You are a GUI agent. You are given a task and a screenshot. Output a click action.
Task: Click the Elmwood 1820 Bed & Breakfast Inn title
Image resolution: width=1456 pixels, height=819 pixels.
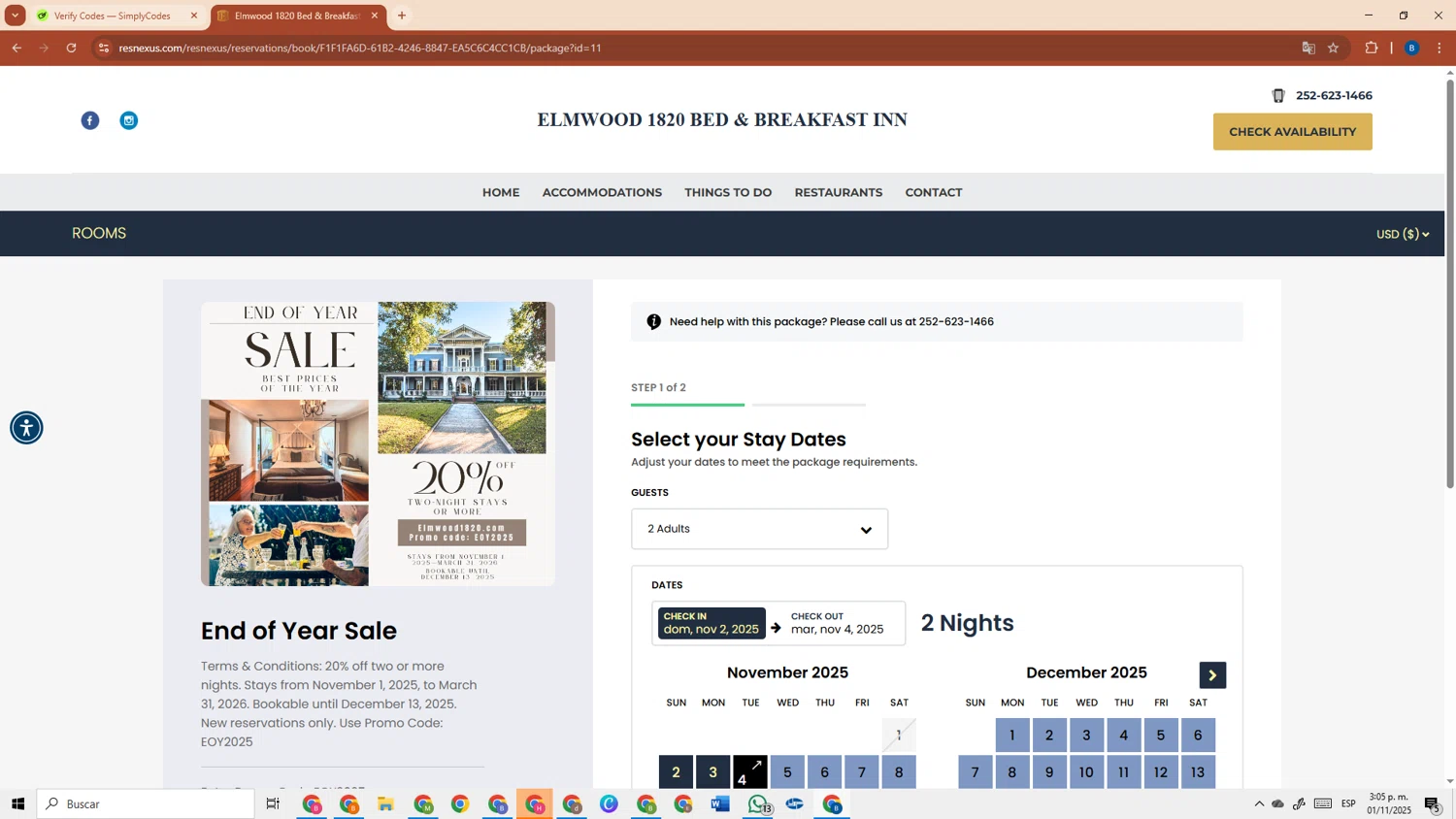pyautogui.click(x=722, y=119)
